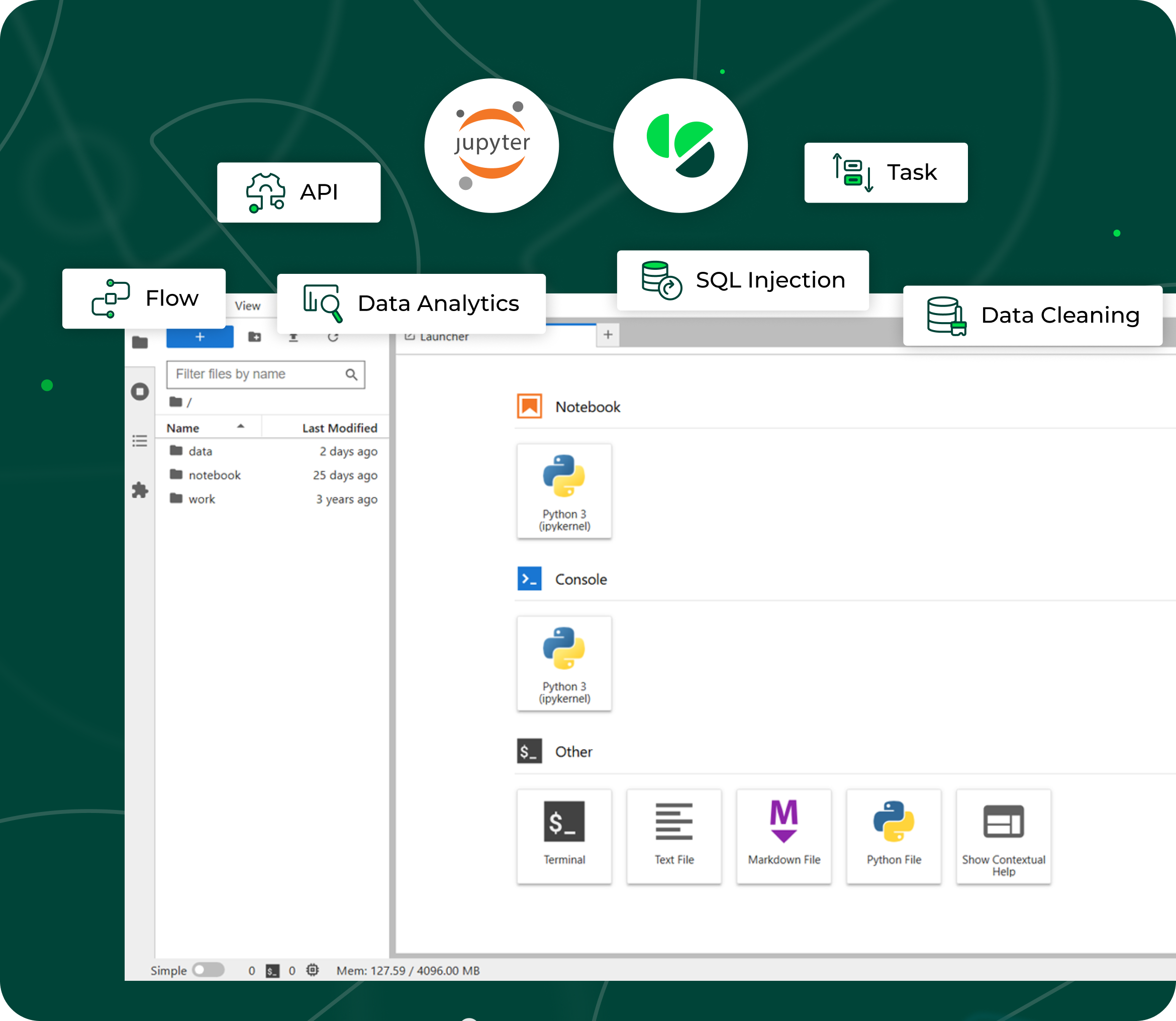
Task: Open a new Terminal
Action: point(564,837)
